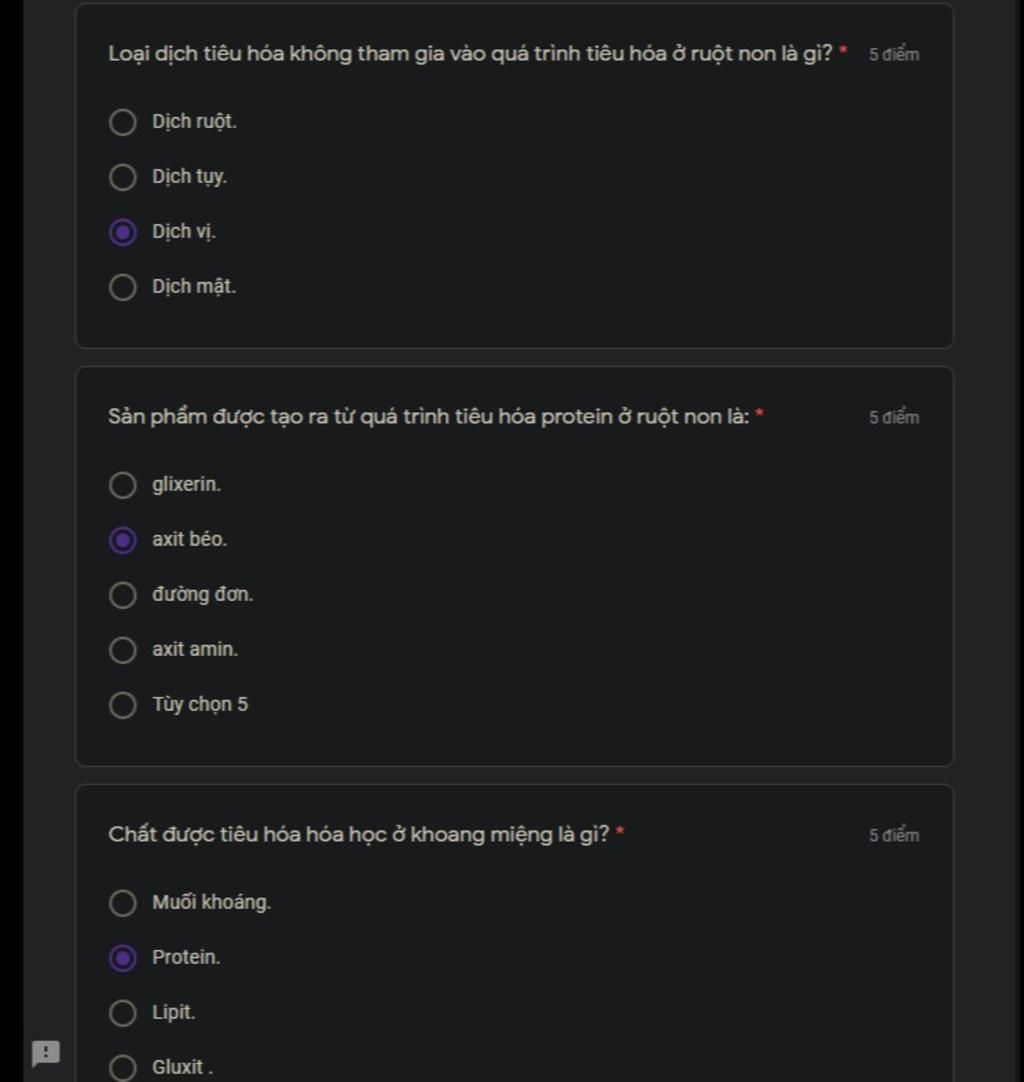Click the question about khoang miệng
The width and height of the screenshot is (1024, 1082).
(x=359, y=835)
